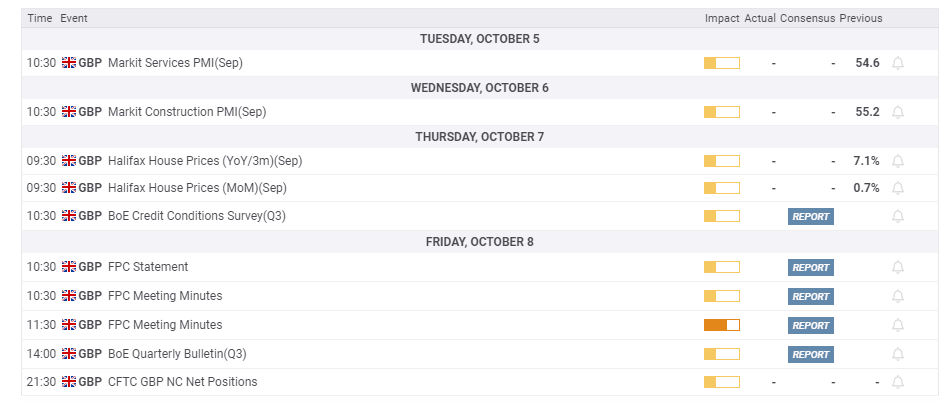Open REPORT for 11:30 FPC Meeting Minutes
The width and height of the screenshot is (948, 402).
[x=810, y=325]
